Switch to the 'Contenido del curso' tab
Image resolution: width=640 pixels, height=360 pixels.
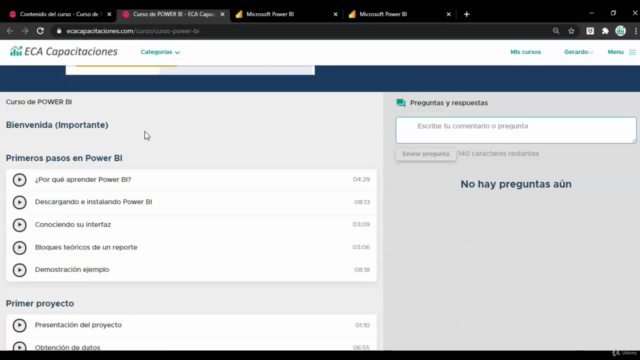point(59,14)
